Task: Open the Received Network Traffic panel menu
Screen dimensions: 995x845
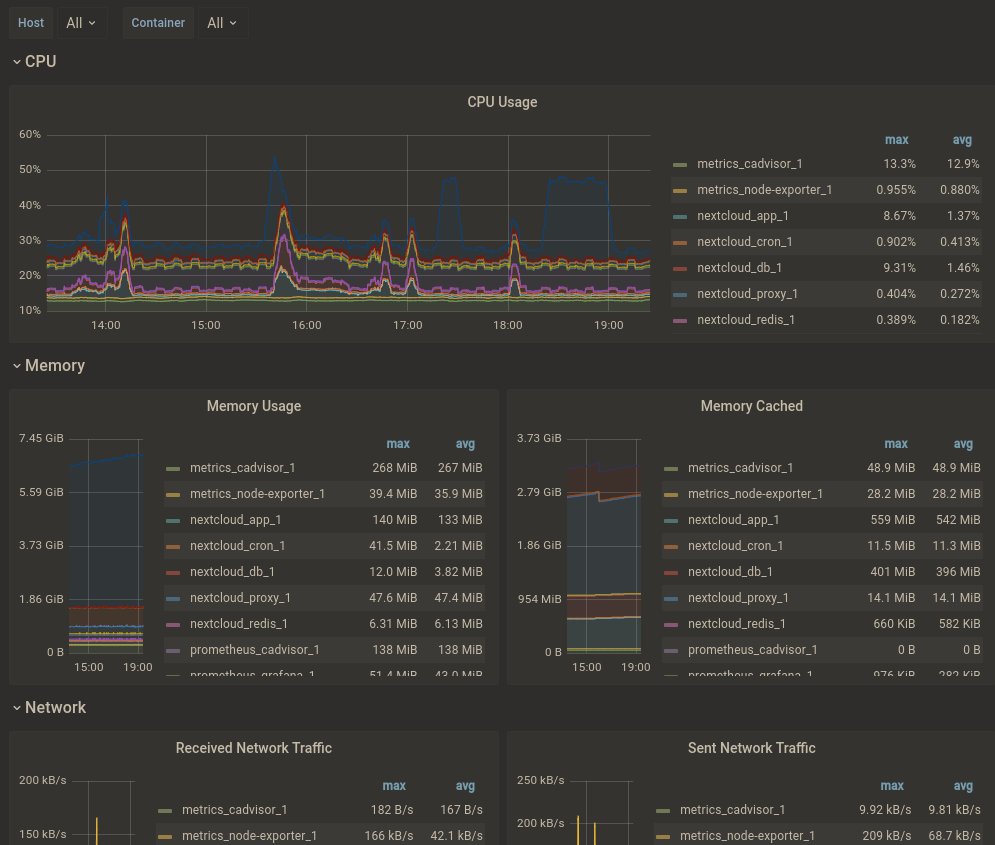Action: (254, 748)
